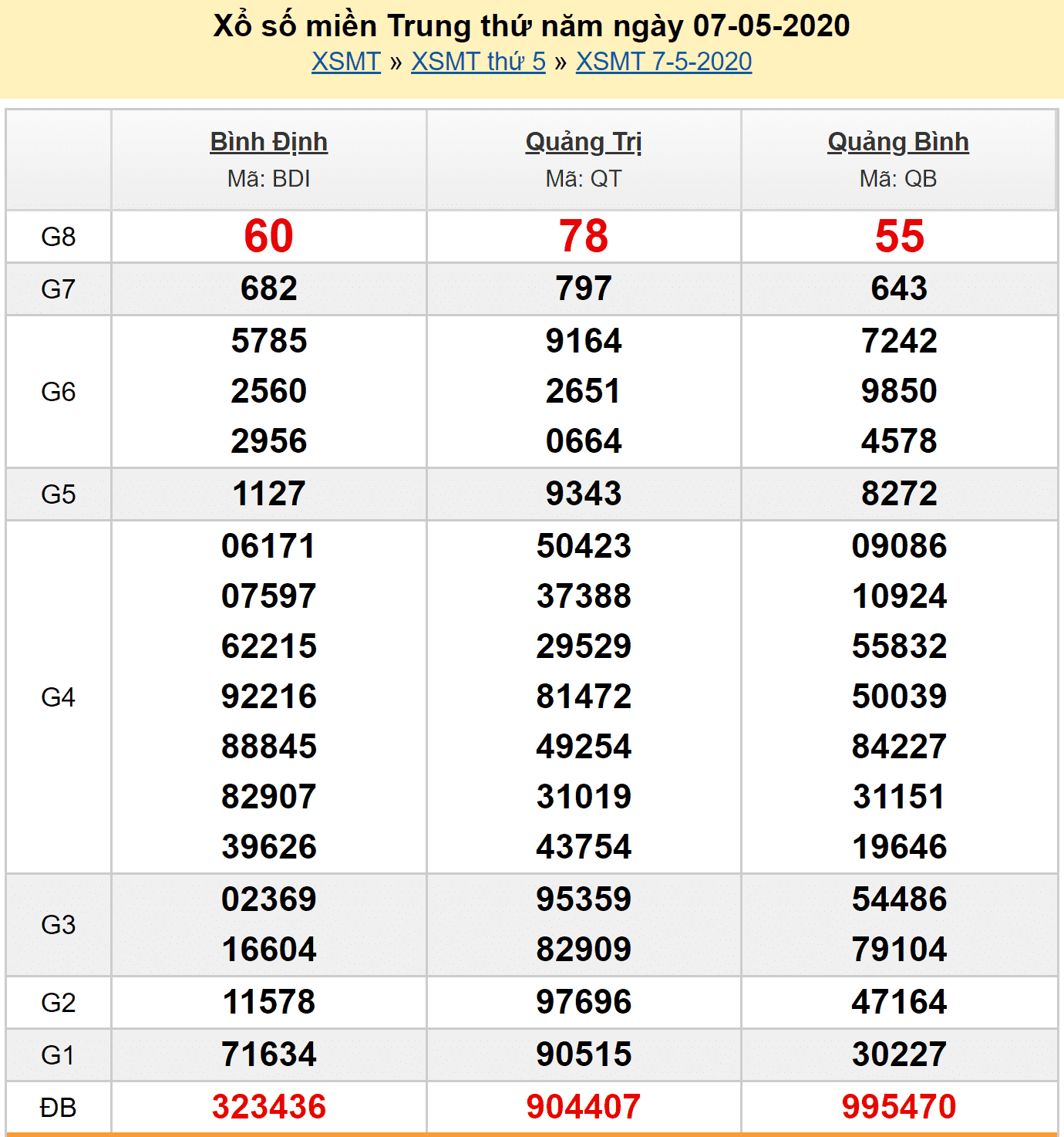Image resolution: width=1064 pixels, height=1137 pixels.
Task: Select the G3 row label
Action: point(59,925)
